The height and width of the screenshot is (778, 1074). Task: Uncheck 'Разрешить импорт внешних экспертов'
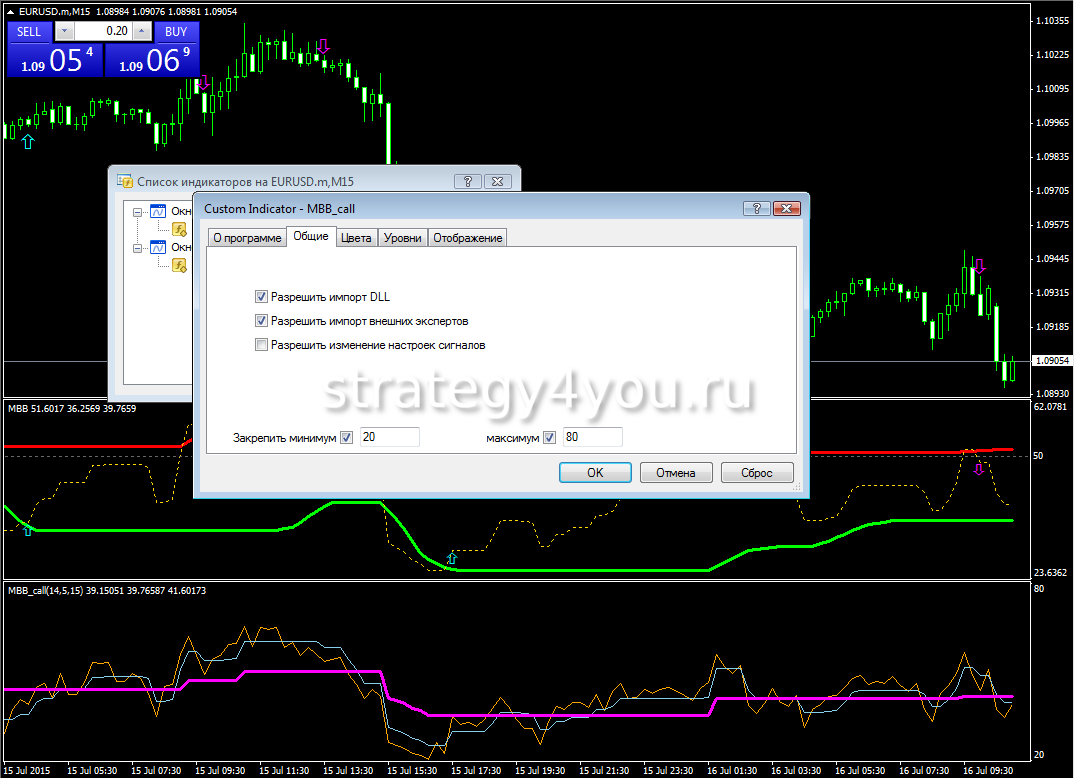[x=262, y=321]
